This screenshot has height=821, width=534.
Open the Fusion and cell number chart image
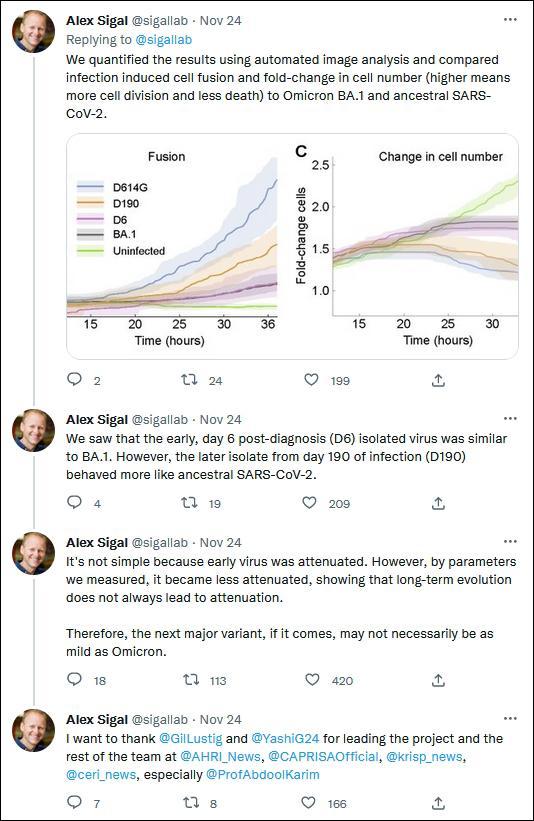coord(292,246)
